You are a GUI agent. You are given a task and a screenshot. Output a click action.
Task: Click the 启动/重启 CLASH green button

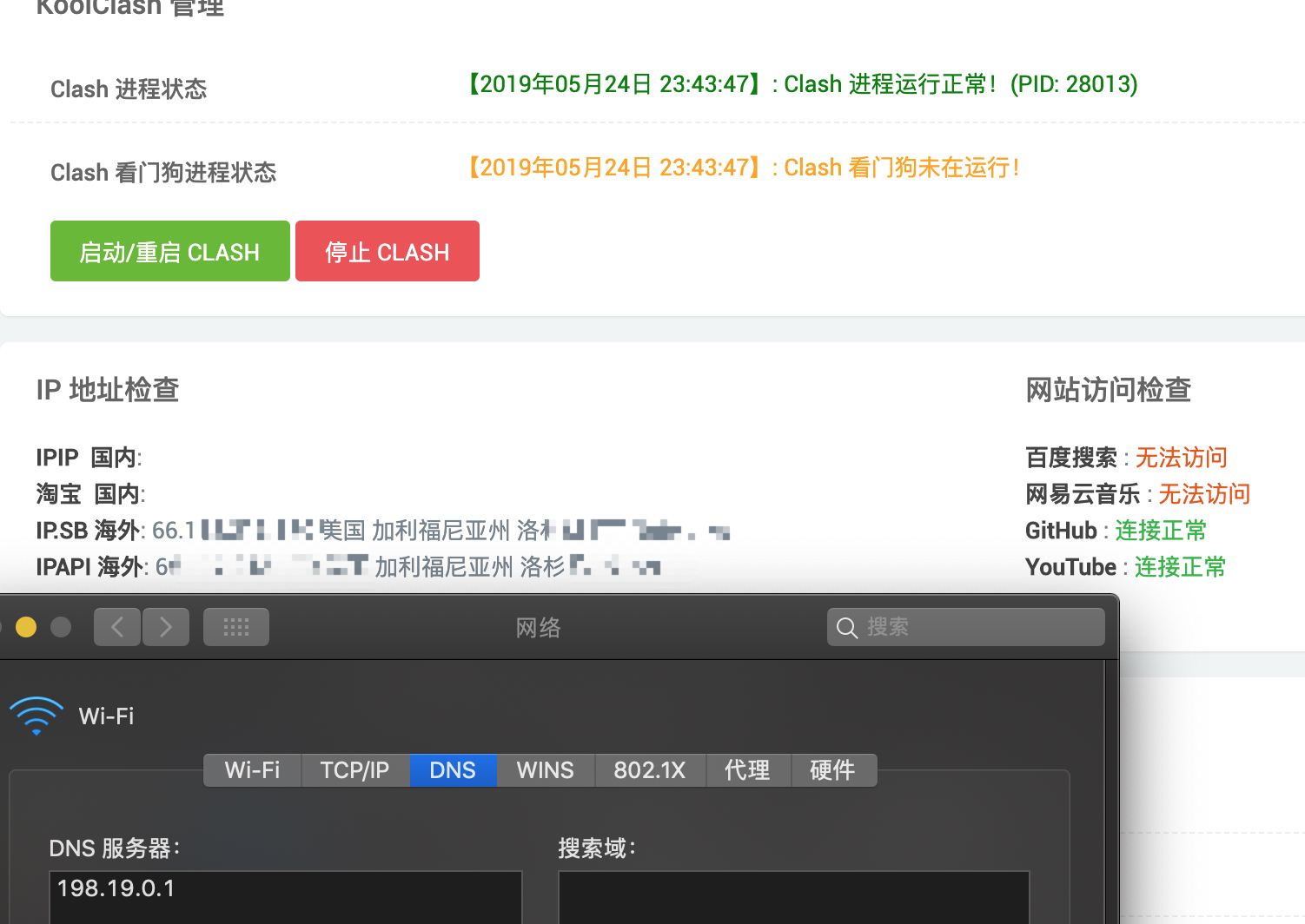170,251
